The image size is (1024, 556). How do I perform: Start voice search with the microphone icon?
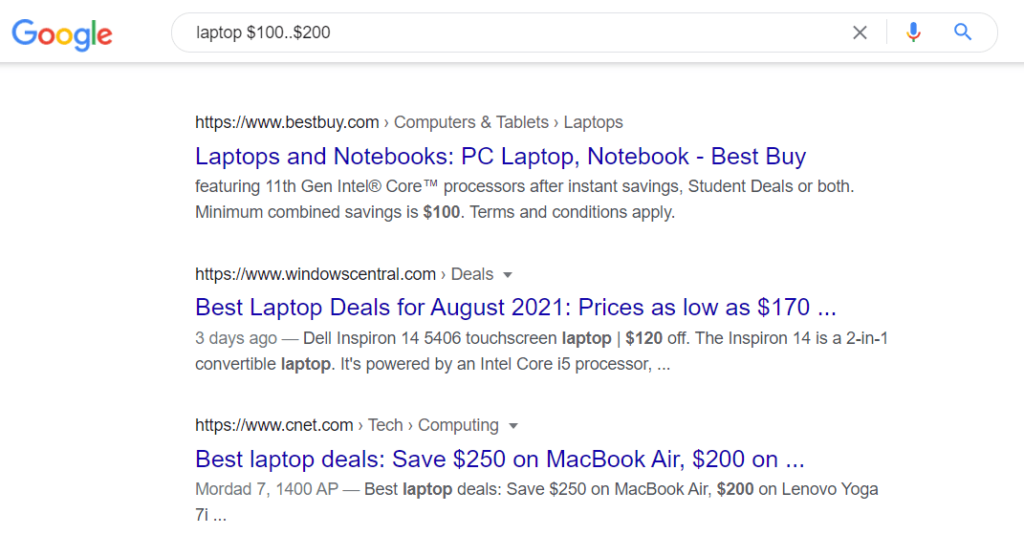pyautogui.click(x=913, y=33)
